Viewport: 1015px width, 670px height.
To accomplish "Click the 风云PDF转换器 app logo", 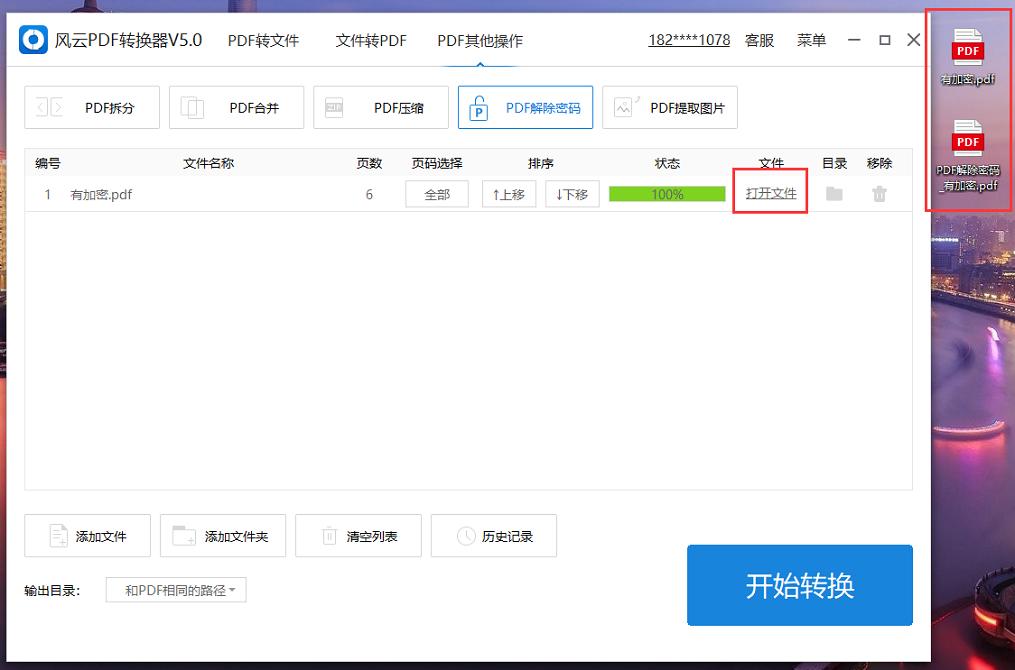I will (30, 39).
